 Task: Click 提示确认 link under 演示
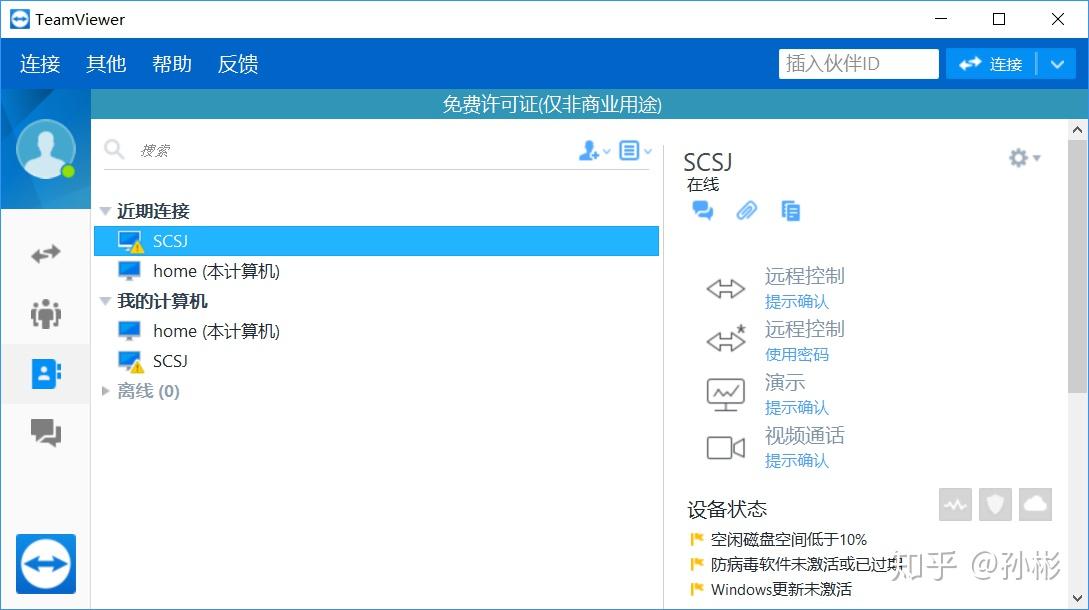click(797, 407)
